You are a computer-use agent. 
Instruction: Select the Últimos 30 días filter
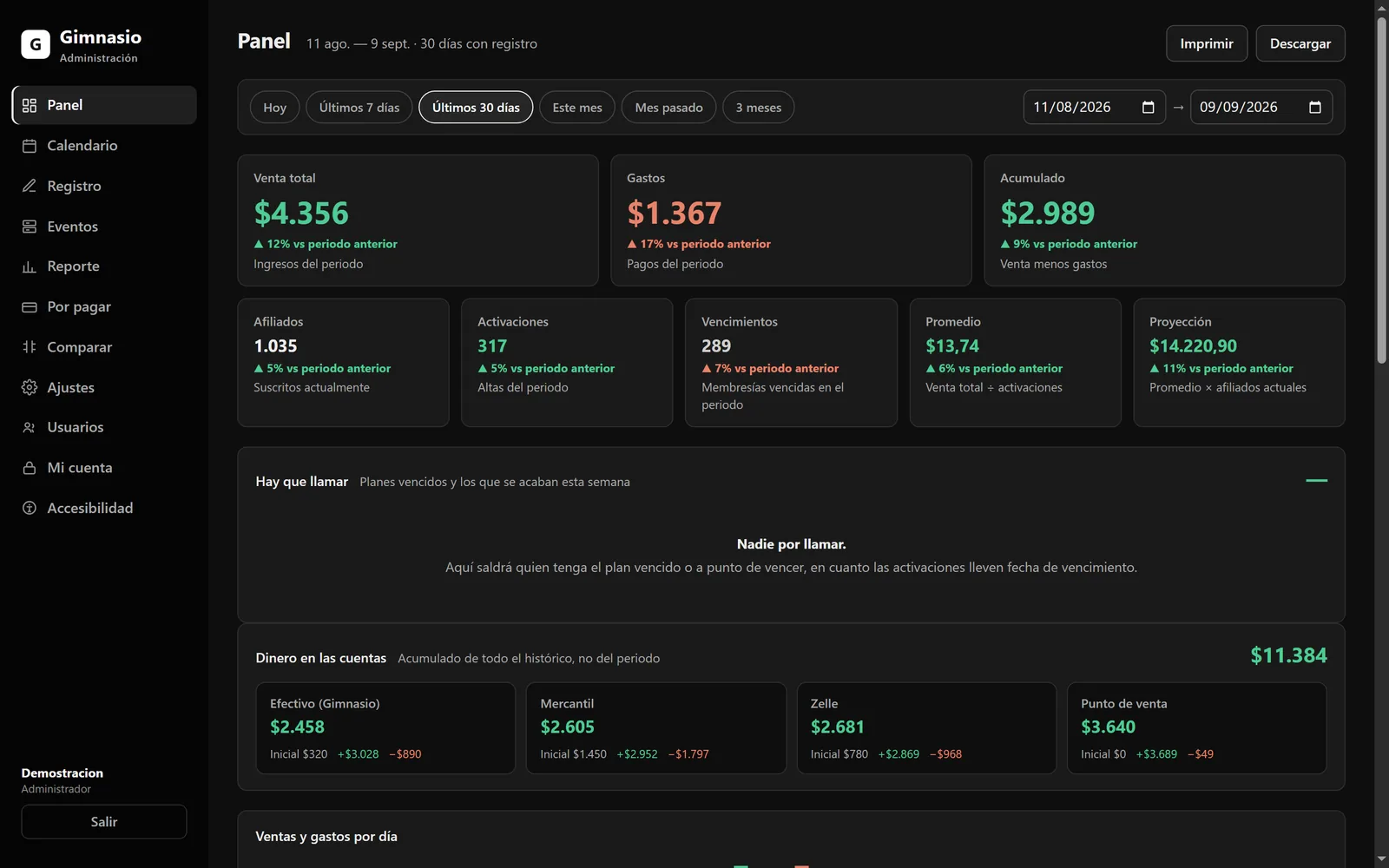click(x=476, y=108)
